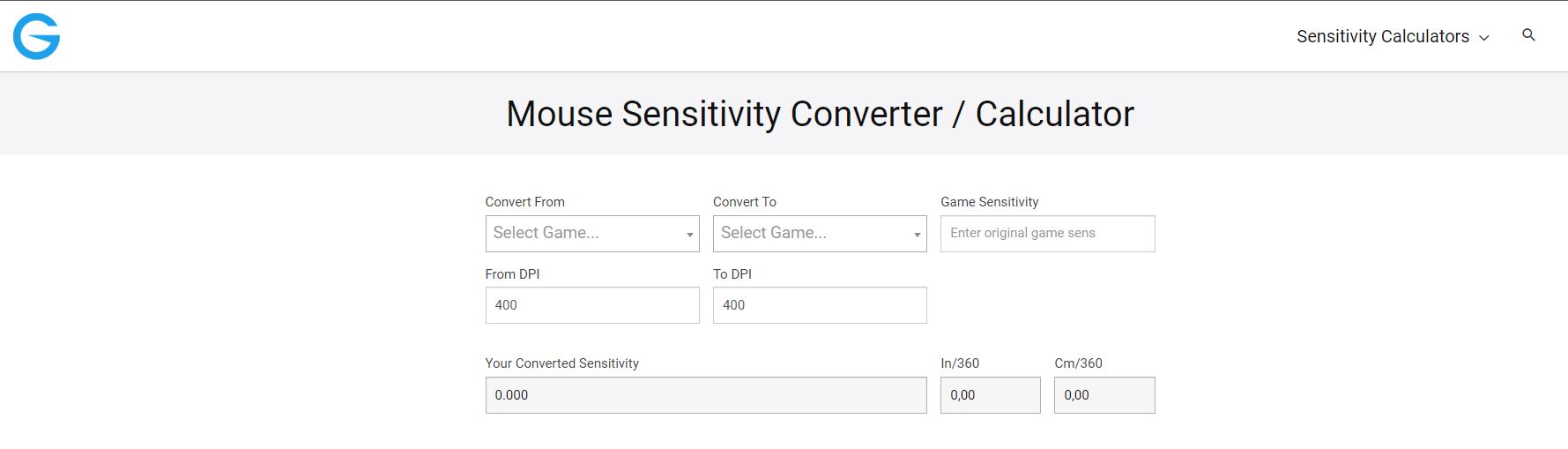Click the Your Converted Sensitivity label

pyautogui.click(x=561, y=363)
